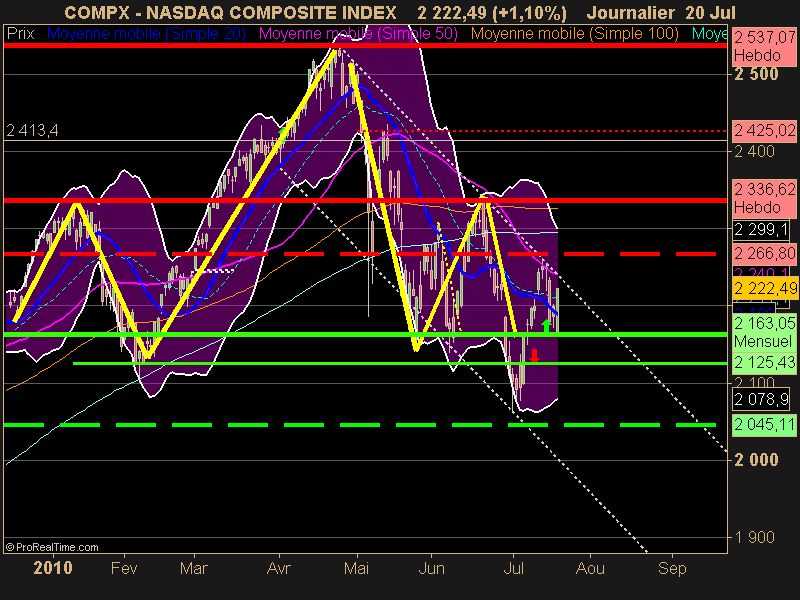Click the '2 078,9' price label

pos(761,399)
